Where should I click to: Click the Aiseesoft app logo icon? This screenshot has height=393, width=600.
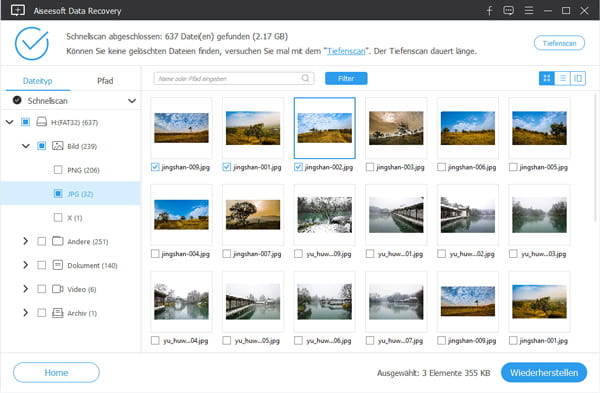[x=18, y=10]
